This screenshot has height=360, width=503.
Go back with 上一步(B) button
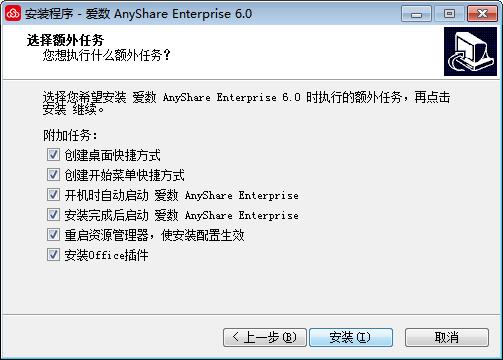pos(265,337)
